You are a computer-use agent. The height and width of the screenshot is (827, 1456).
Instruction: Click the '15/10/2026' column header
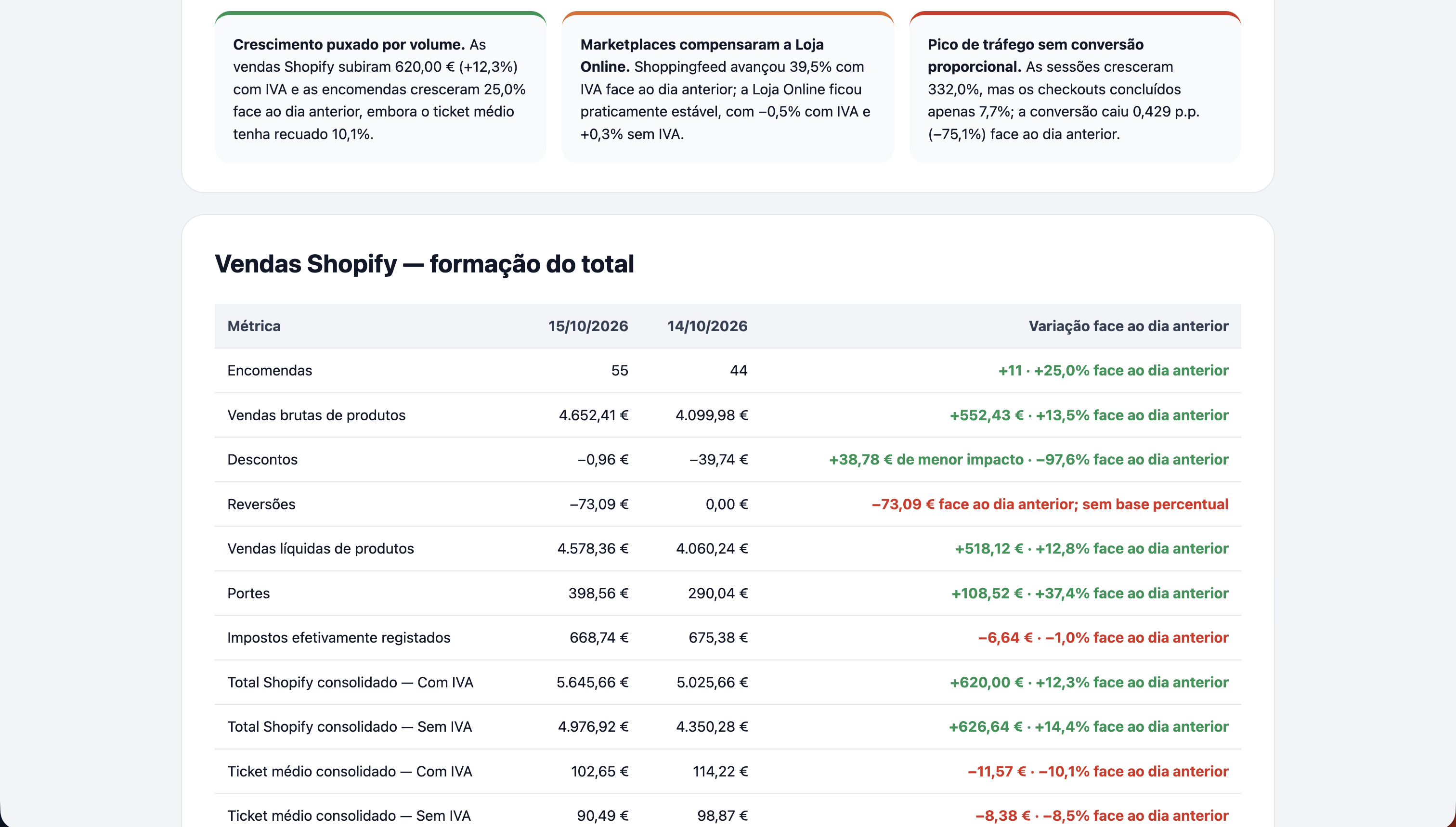point(588,326)
